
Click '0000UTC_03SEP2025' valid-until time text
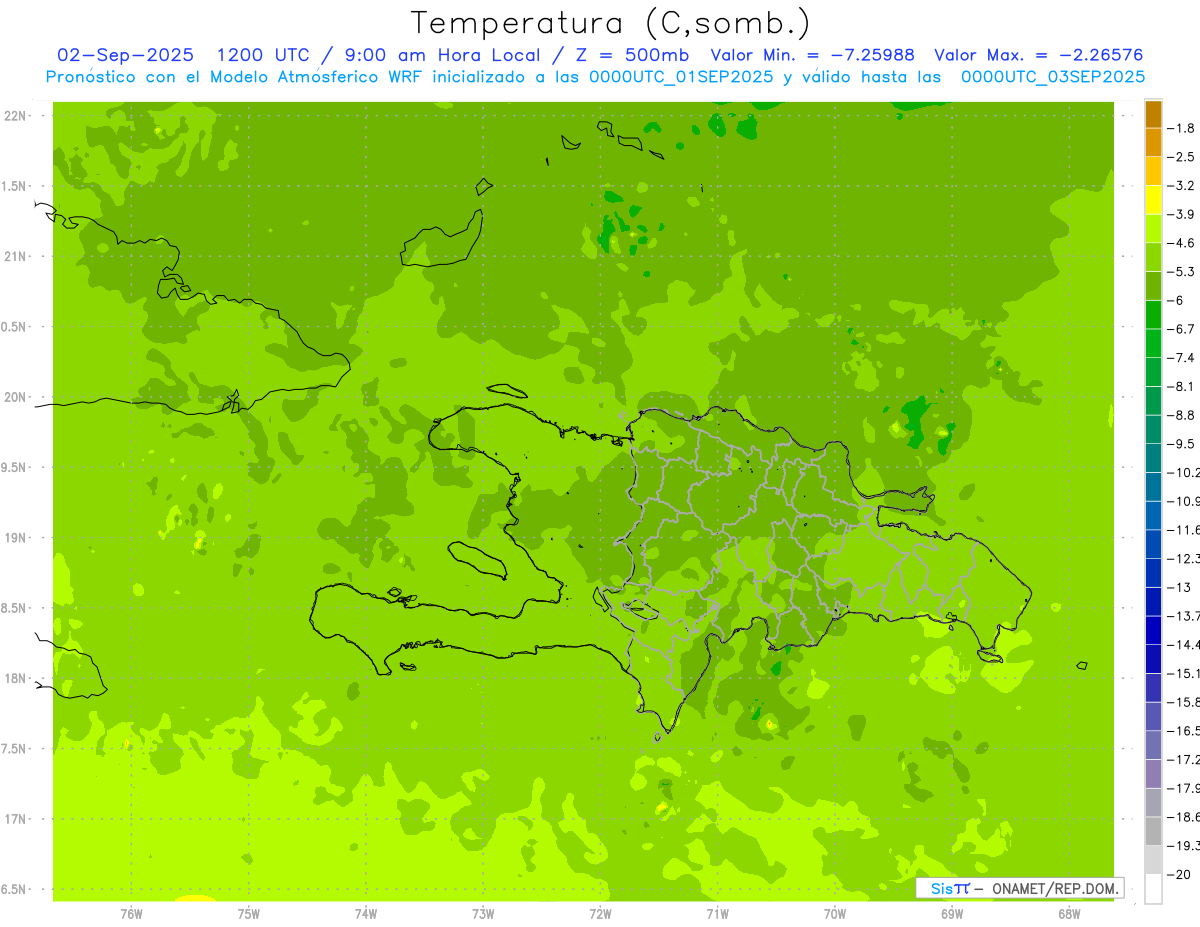[x=1053, y=77]
